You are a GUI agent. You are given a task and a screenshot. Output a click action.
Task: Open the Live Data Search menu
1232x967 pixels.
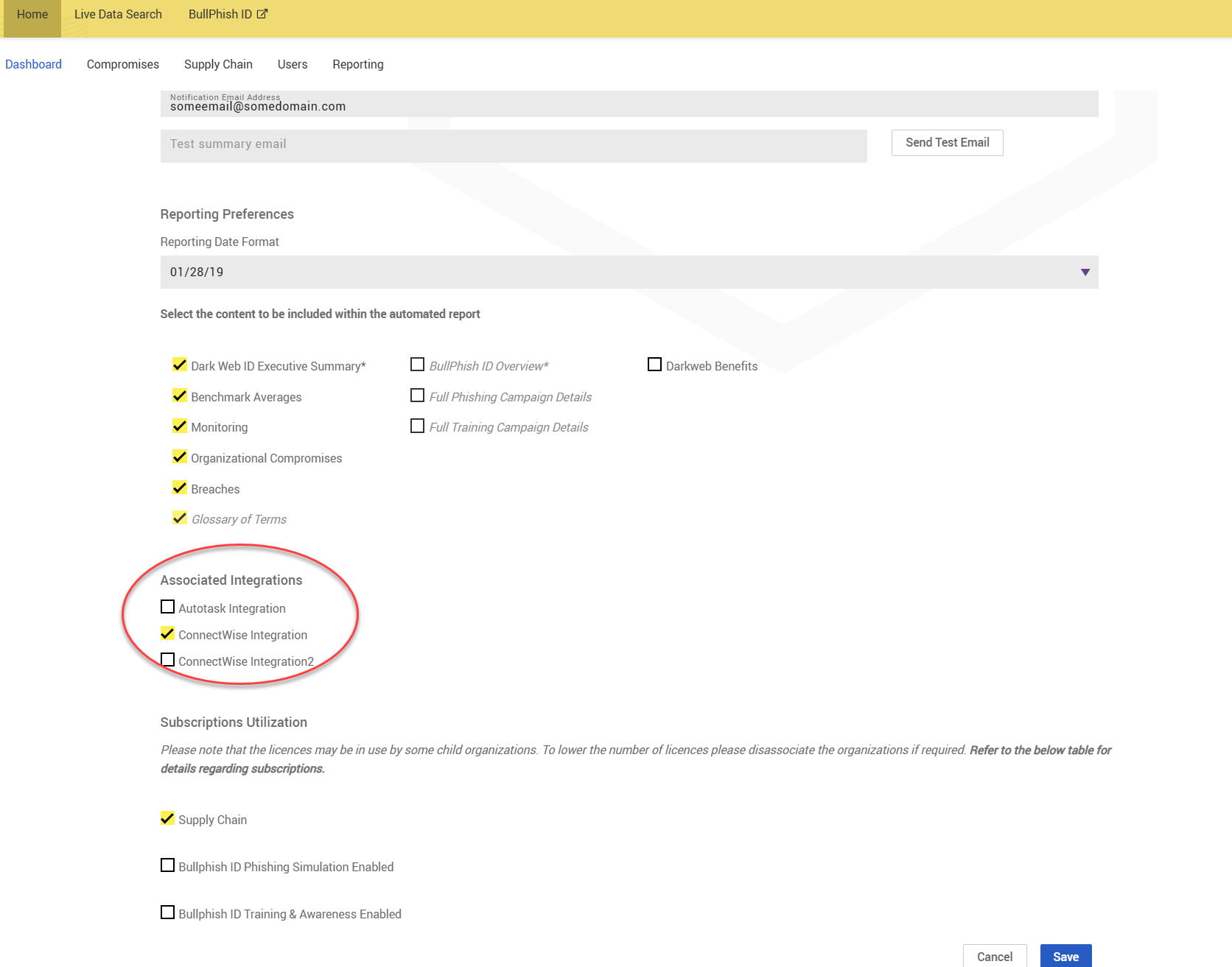coord(118,15)
